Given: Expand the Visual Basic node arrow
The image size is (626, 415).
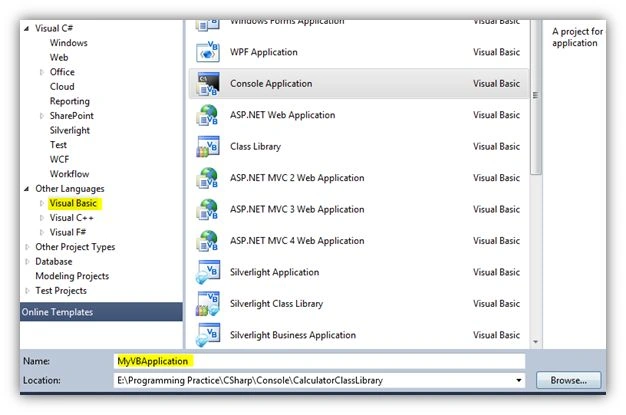Looking at the screenshot, I should [42, 203].
